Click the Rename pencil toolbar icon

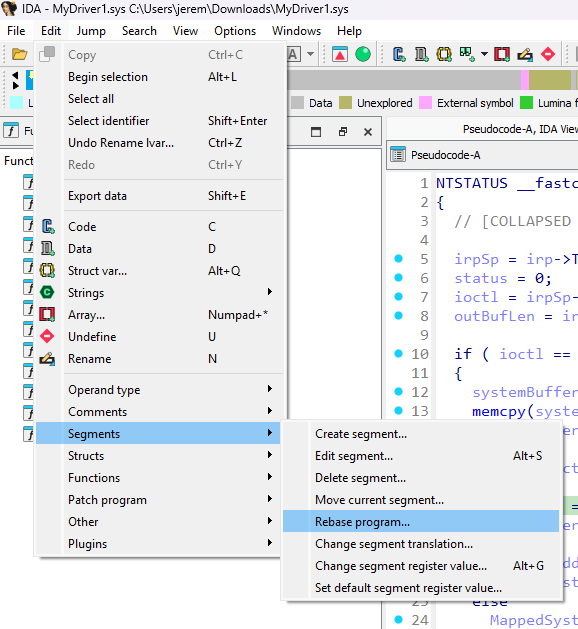point(525,54)
